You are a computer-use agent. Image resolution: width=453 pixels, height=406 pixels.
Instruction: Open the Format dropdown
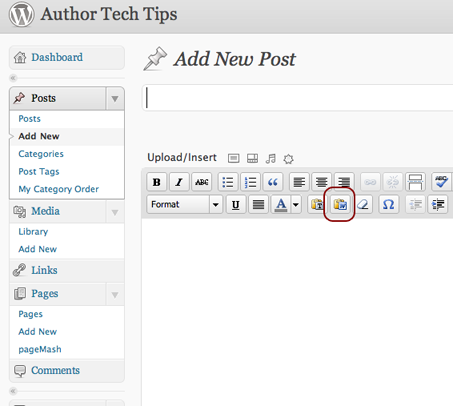(x=185, y=204)
